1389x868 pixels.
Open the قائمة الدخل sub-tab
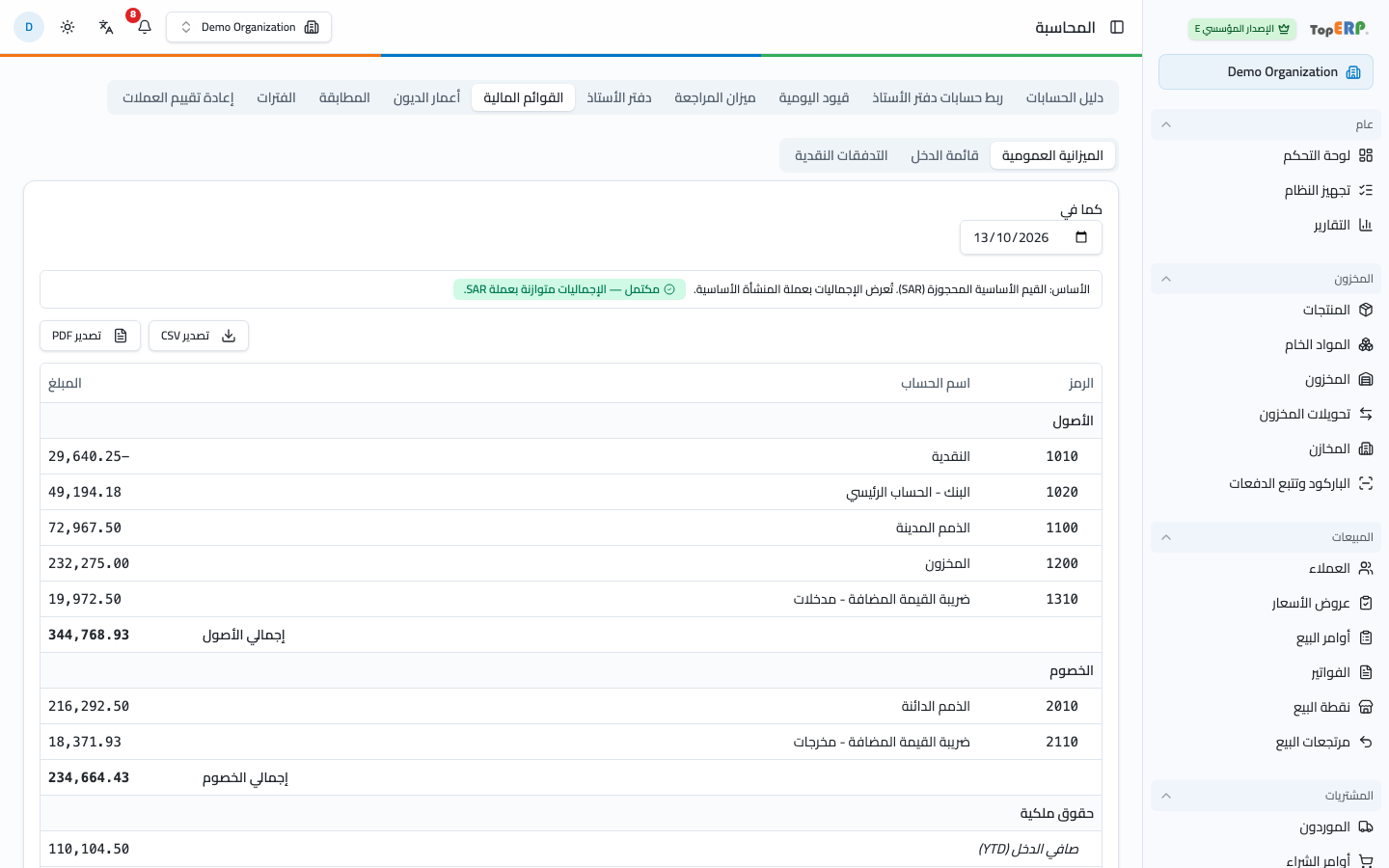click(x=944, y=155)
